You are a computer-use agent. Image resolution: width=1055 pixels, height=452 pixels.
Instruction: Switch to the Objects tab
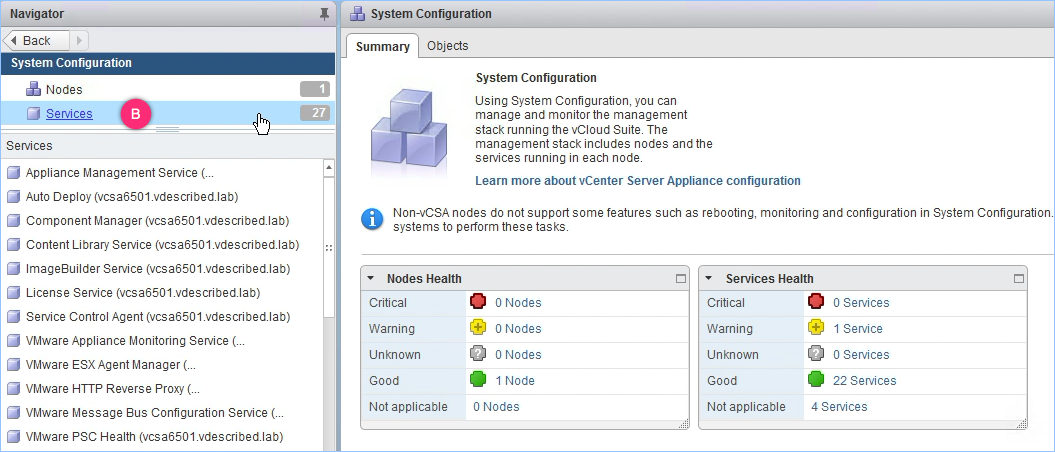pos(447,46)
